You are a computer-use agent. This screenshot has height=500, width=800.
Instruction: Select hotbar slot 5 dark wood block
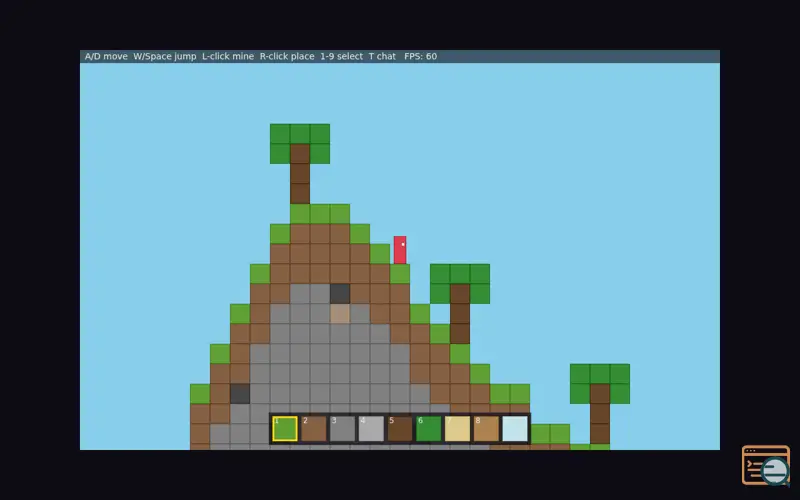click(400, 429)
